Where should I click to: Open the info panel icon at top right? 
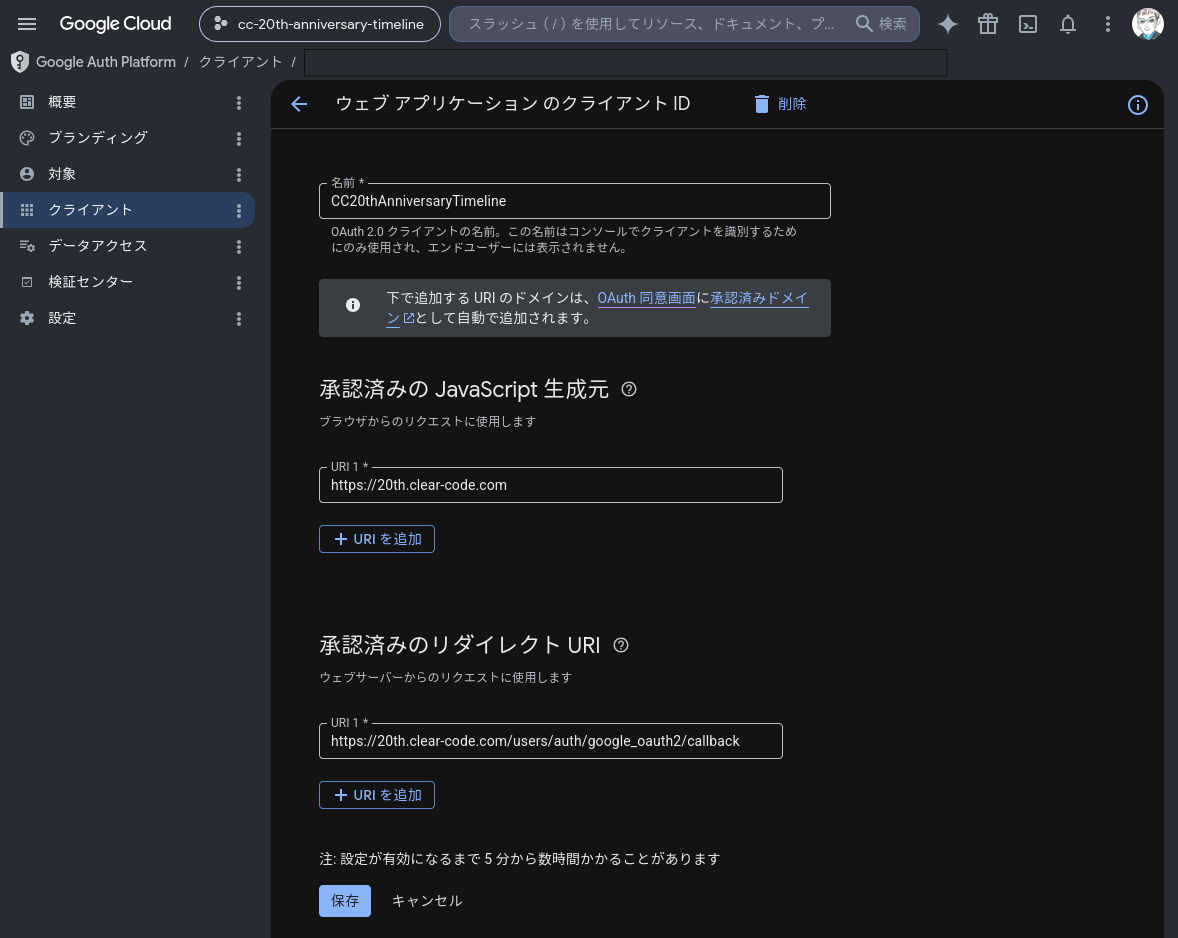(x=1137, y=105)
